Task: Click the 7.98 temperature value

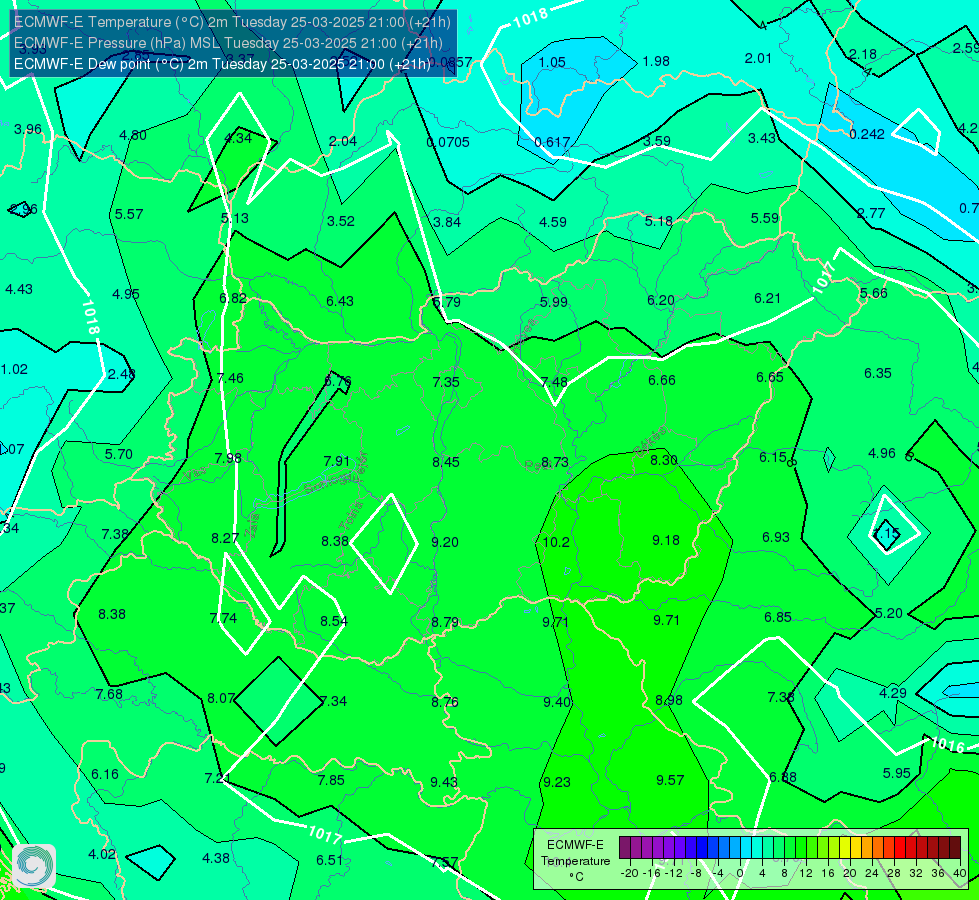Action: point(228,458)
